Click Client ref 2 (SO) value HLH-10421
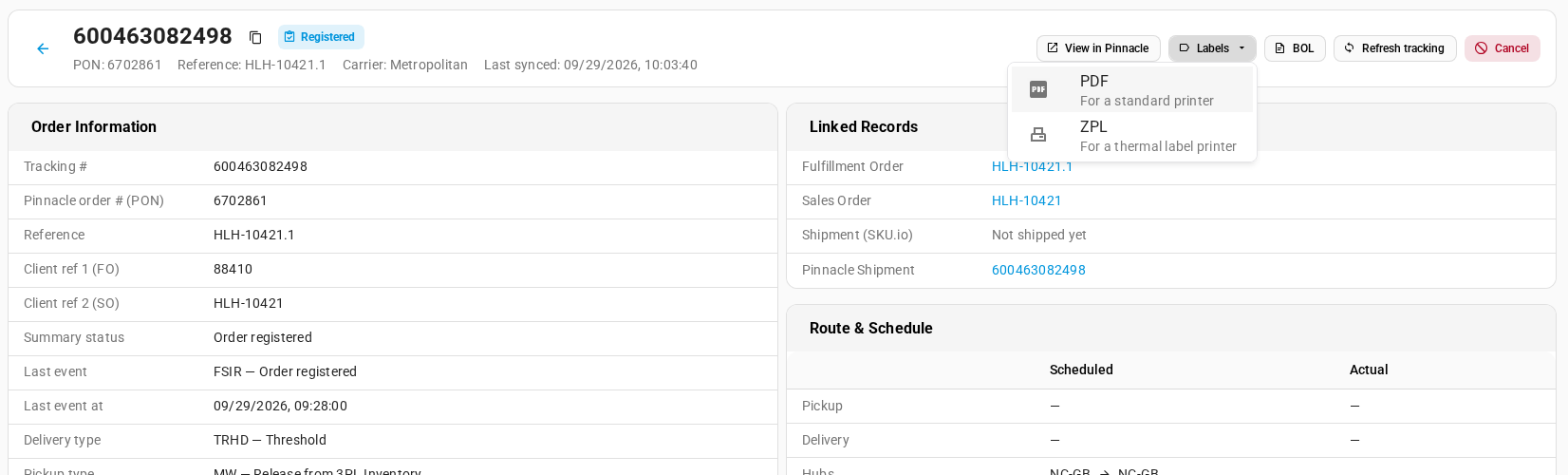The width and height of the screenshot is (1568, 475). click(x=249, y=303)
